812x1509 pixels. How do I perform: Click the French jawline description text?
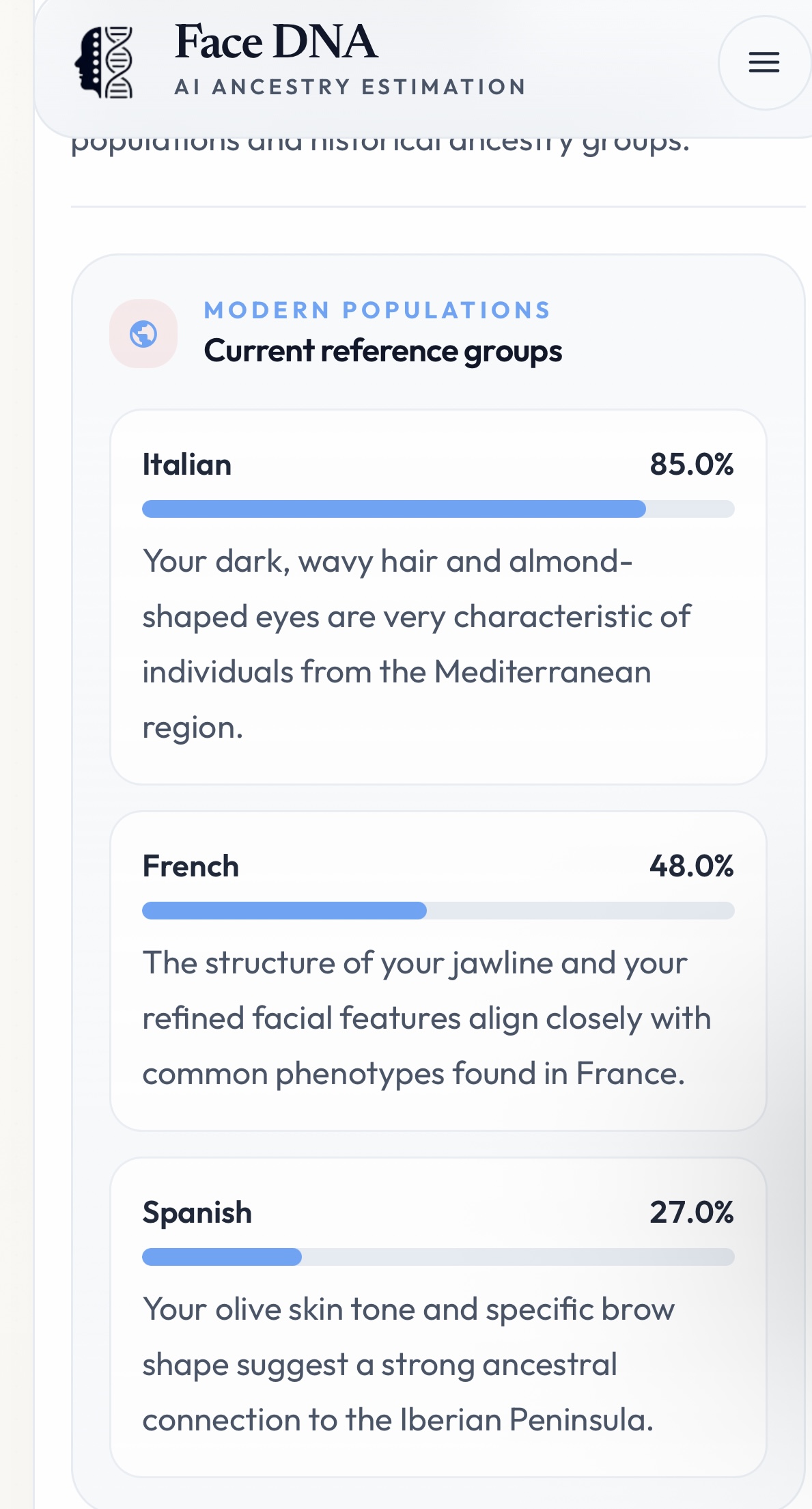pyautogui.click(x=426, y=1019)
